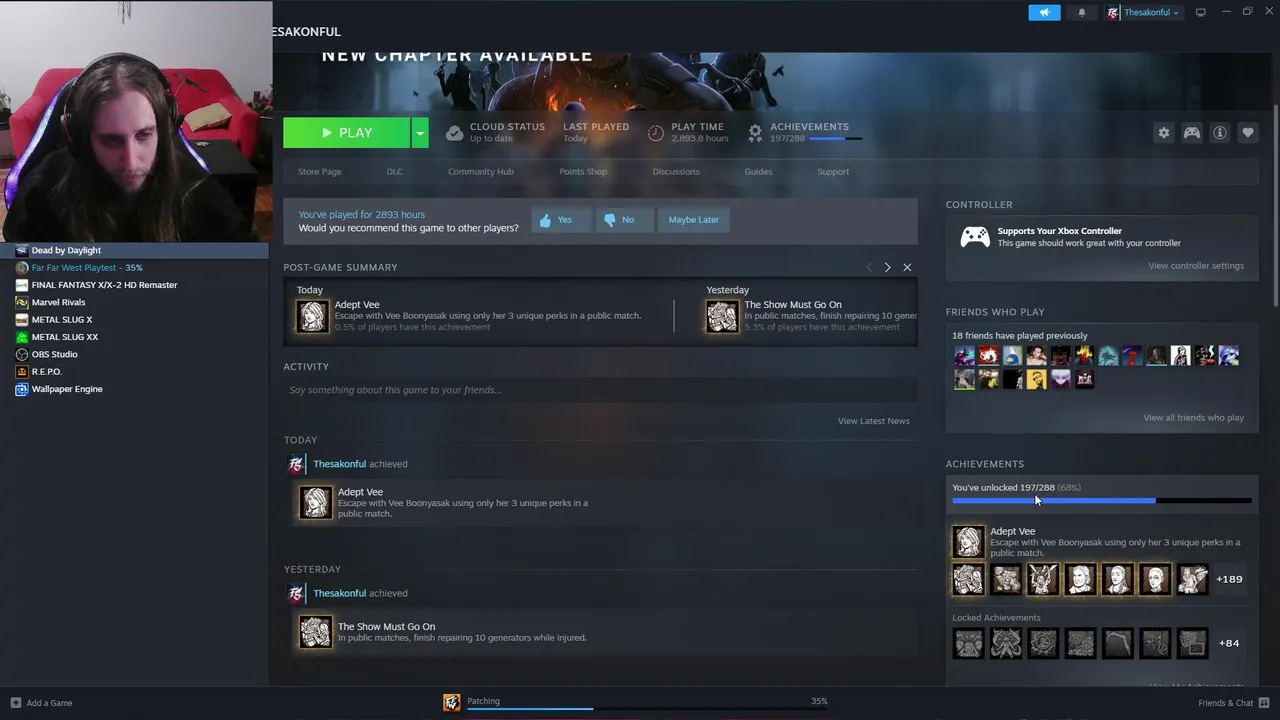Viewport: 1280px width, 720px height.
Task: Click the achievements progress bar in sidebar
Action: (x=1102, y=500)
